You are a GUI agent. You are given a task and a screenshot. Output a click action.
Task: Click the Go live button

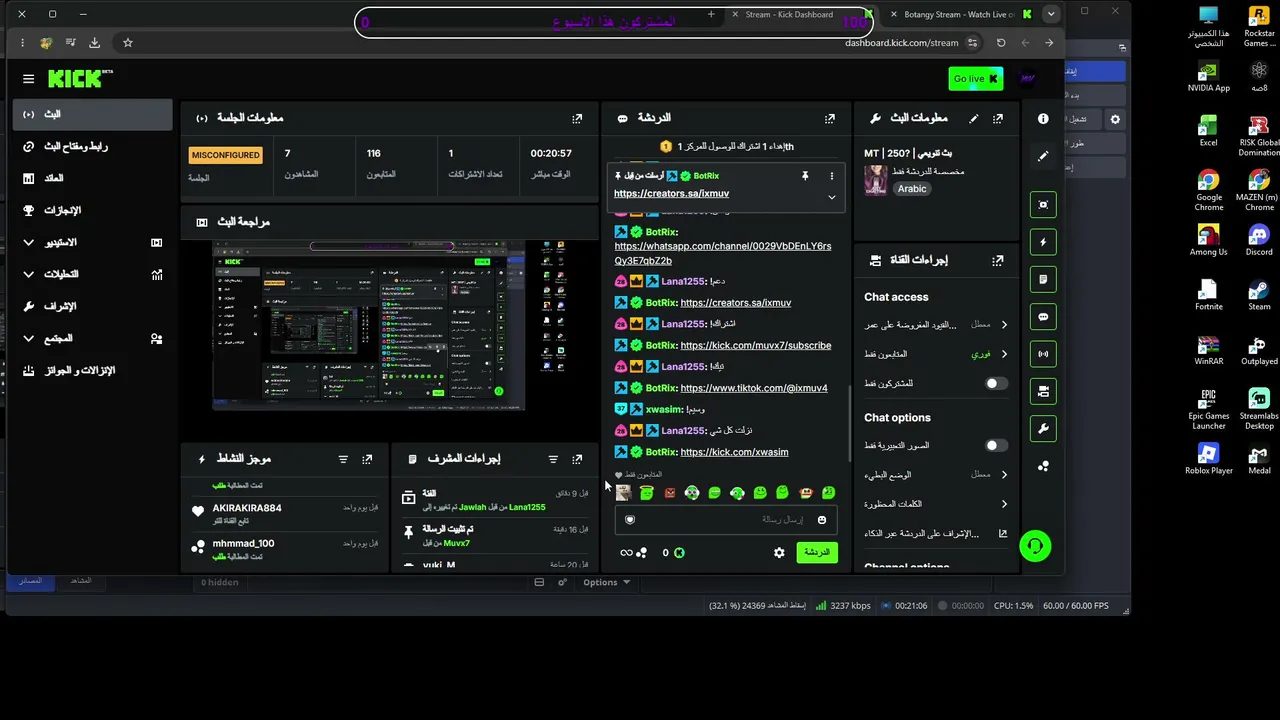(x=975, y=79)
